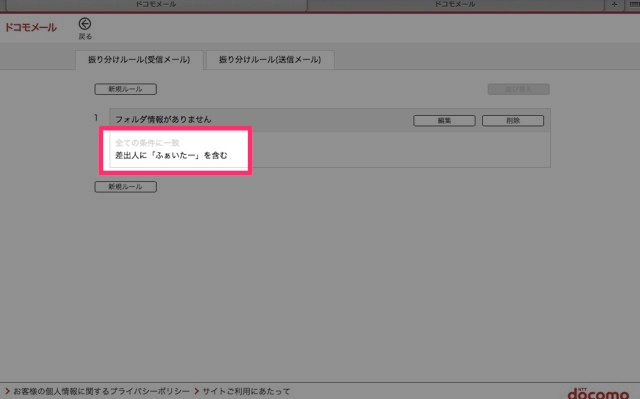Go back with the 戻る arrow icon

pos(85,24)
